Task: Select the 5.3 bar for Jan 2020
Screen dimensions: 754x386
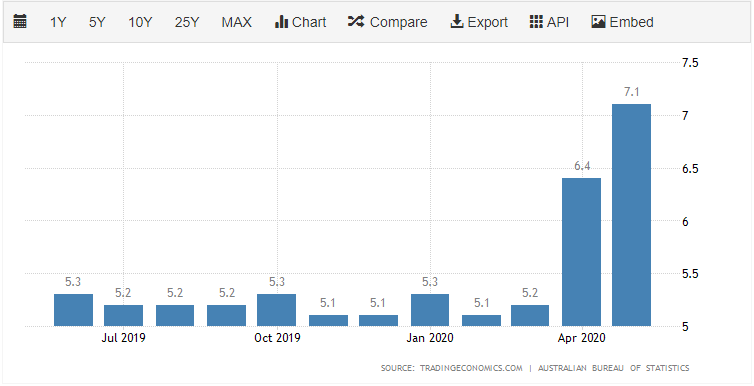Action: coord(430,310)
